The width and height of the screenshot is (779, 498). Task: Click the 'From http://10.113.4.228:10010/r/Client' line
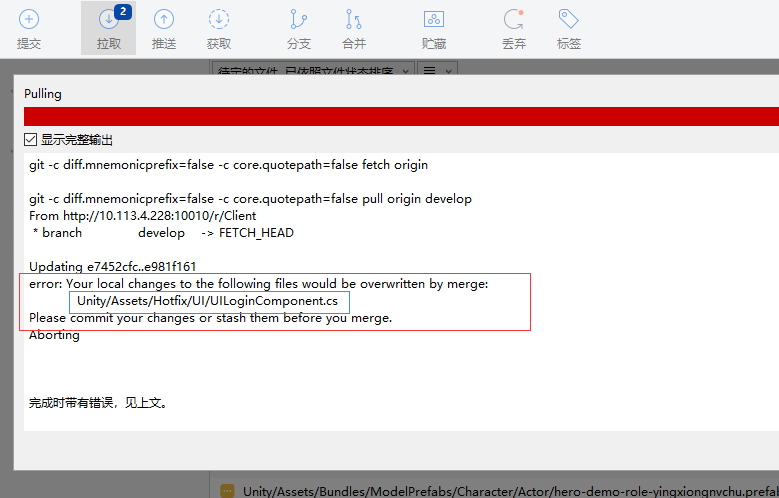point(143,216)
